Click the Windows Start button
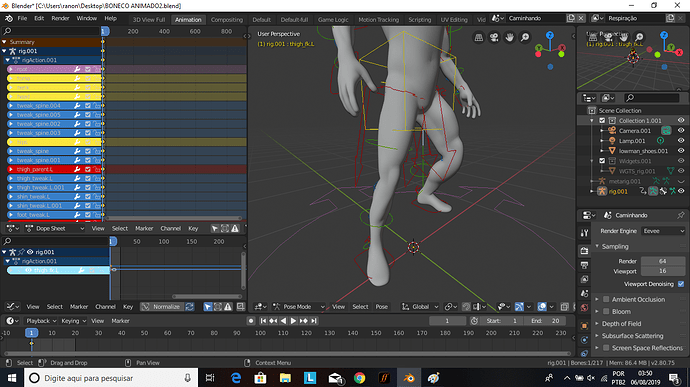 pos(11,378)
